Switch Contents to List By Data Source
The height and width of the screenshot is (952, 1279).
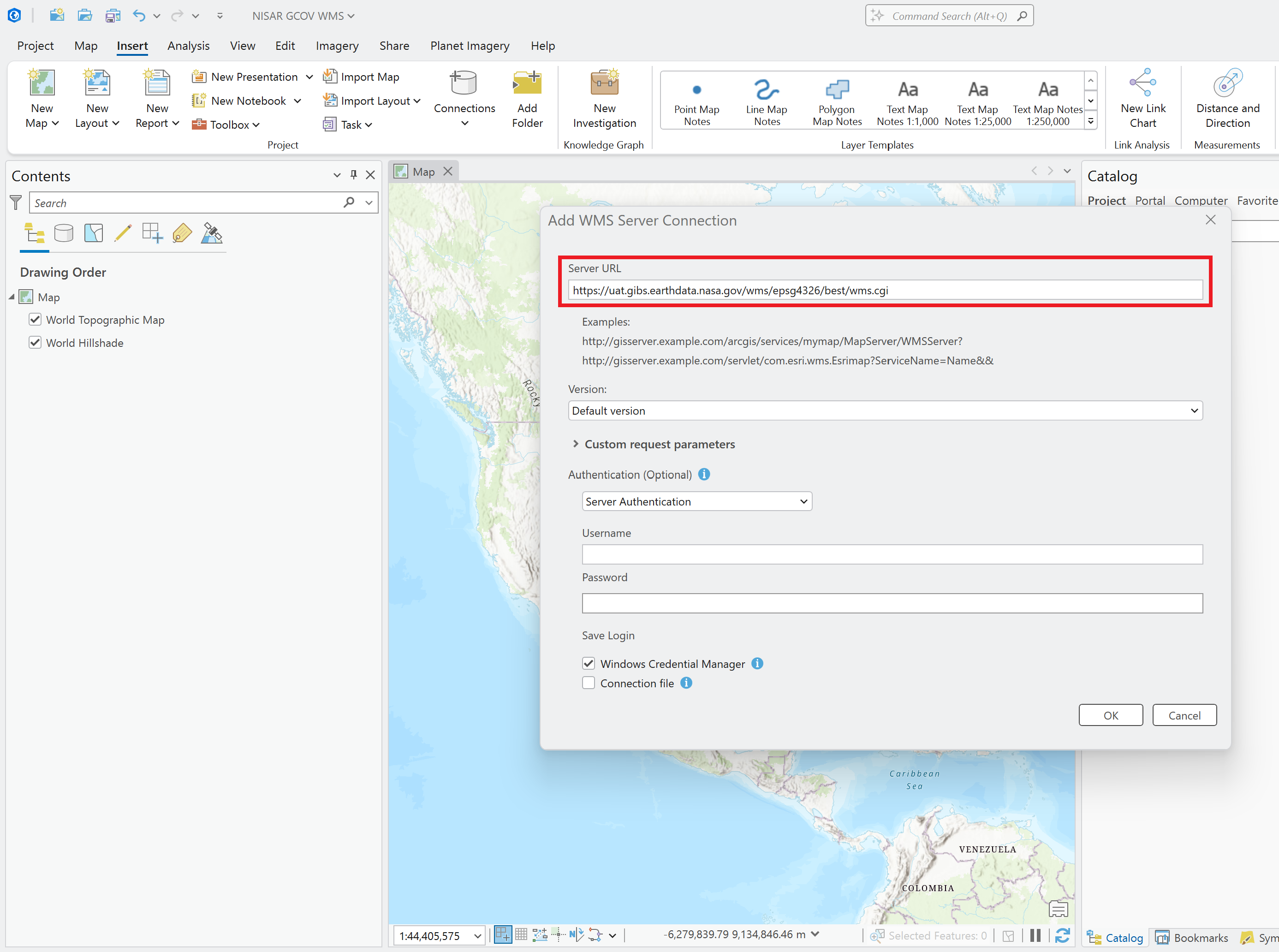click(x=64, y=233)
